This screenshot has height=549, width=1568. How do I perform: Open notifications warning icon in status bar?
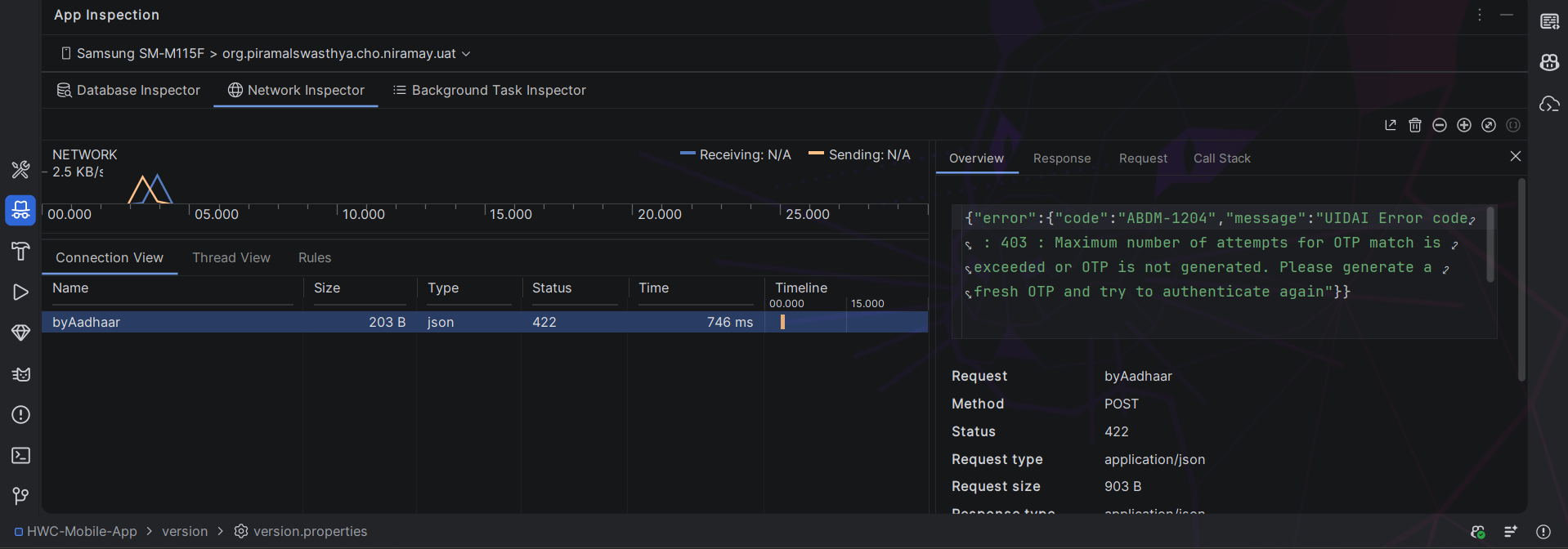(x=1543, y=532)
